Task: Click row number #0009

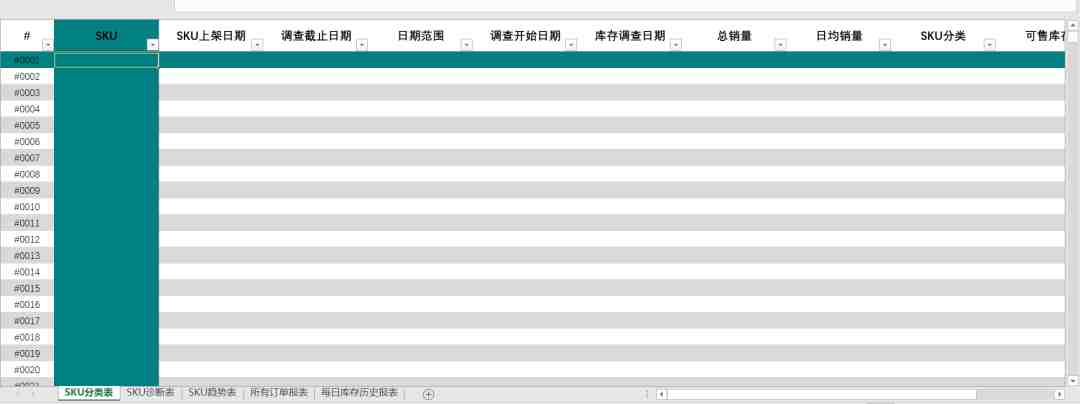Action: click(27, 191)
